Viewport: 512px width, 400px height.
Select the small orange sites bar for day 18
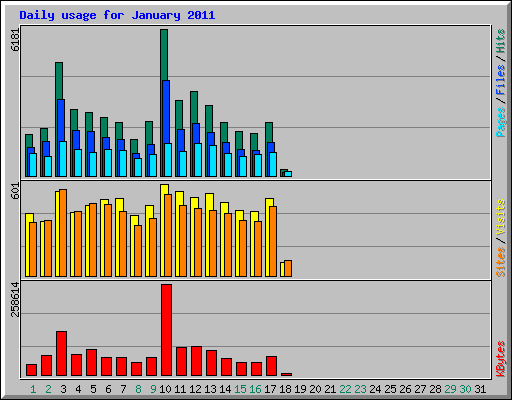click(288, 269)
